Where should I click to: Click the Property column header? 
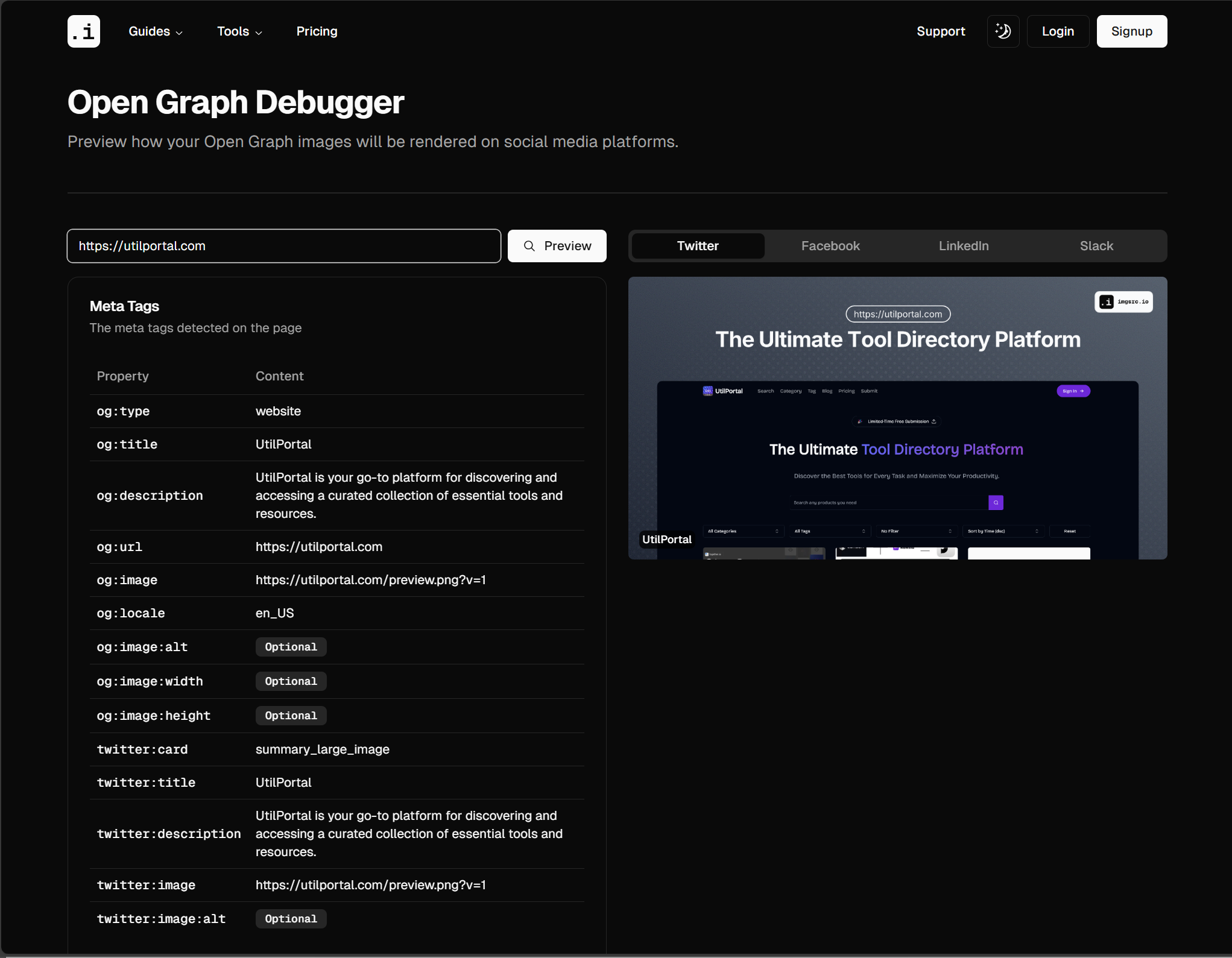(x=122, y=376)
